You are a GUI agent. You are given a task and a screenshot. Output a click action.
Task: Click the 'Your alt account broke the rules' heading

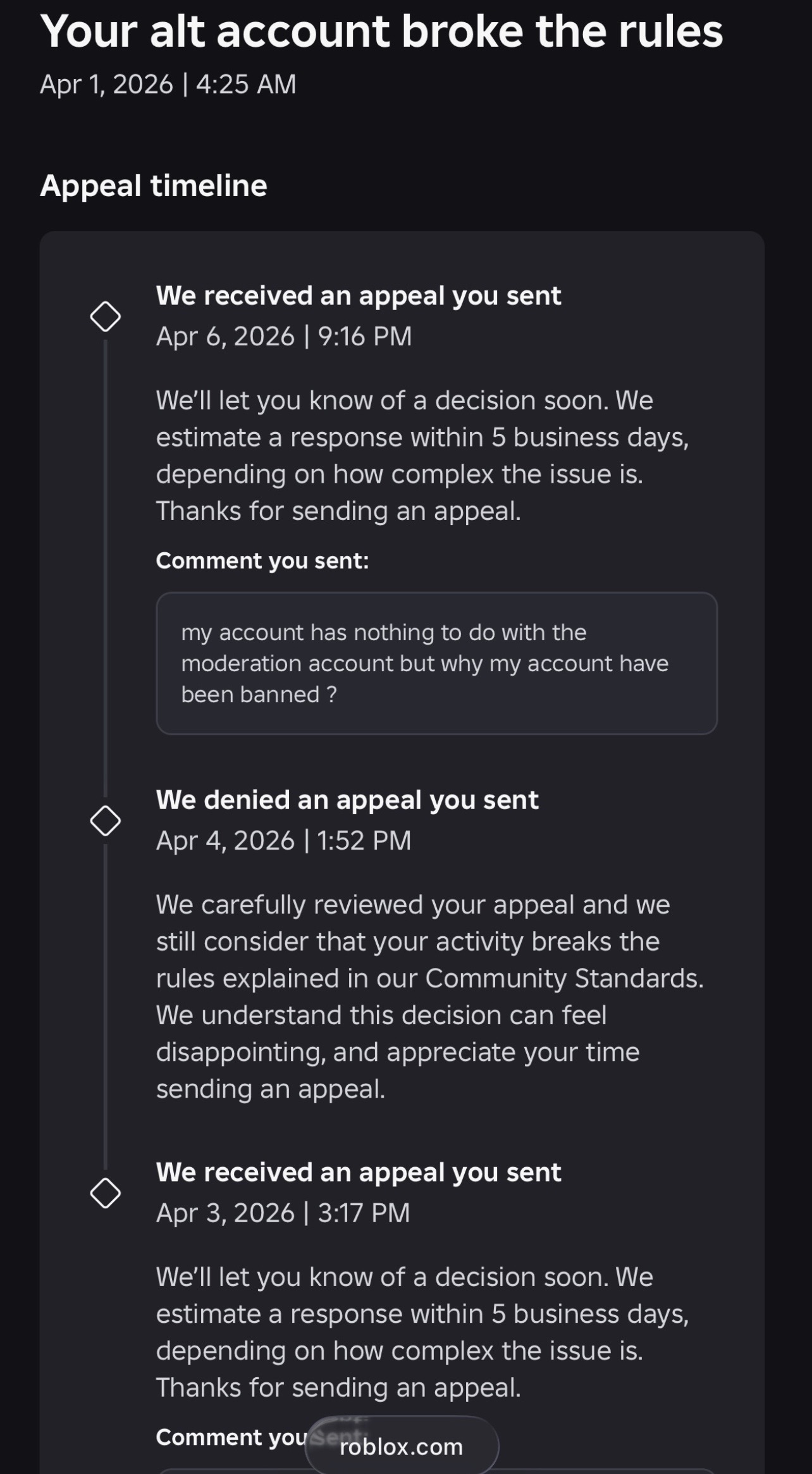click(381, 32)
